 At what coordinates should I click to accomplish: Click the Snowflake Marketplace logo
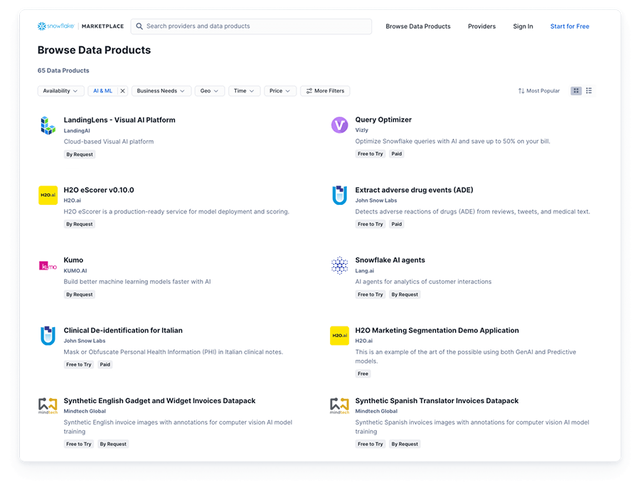(x=80, y=26)
